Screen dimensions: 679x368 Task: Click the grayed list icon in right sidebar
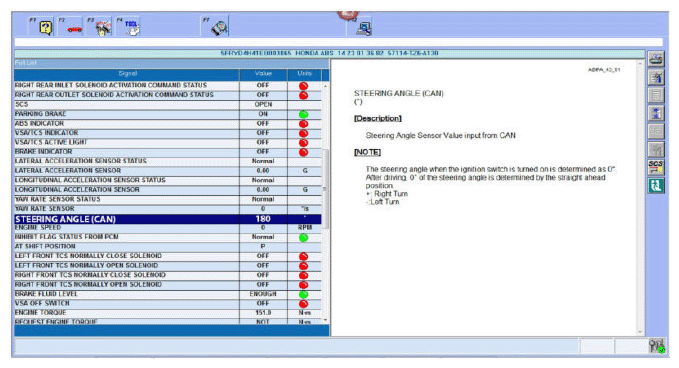coord(656,95)
